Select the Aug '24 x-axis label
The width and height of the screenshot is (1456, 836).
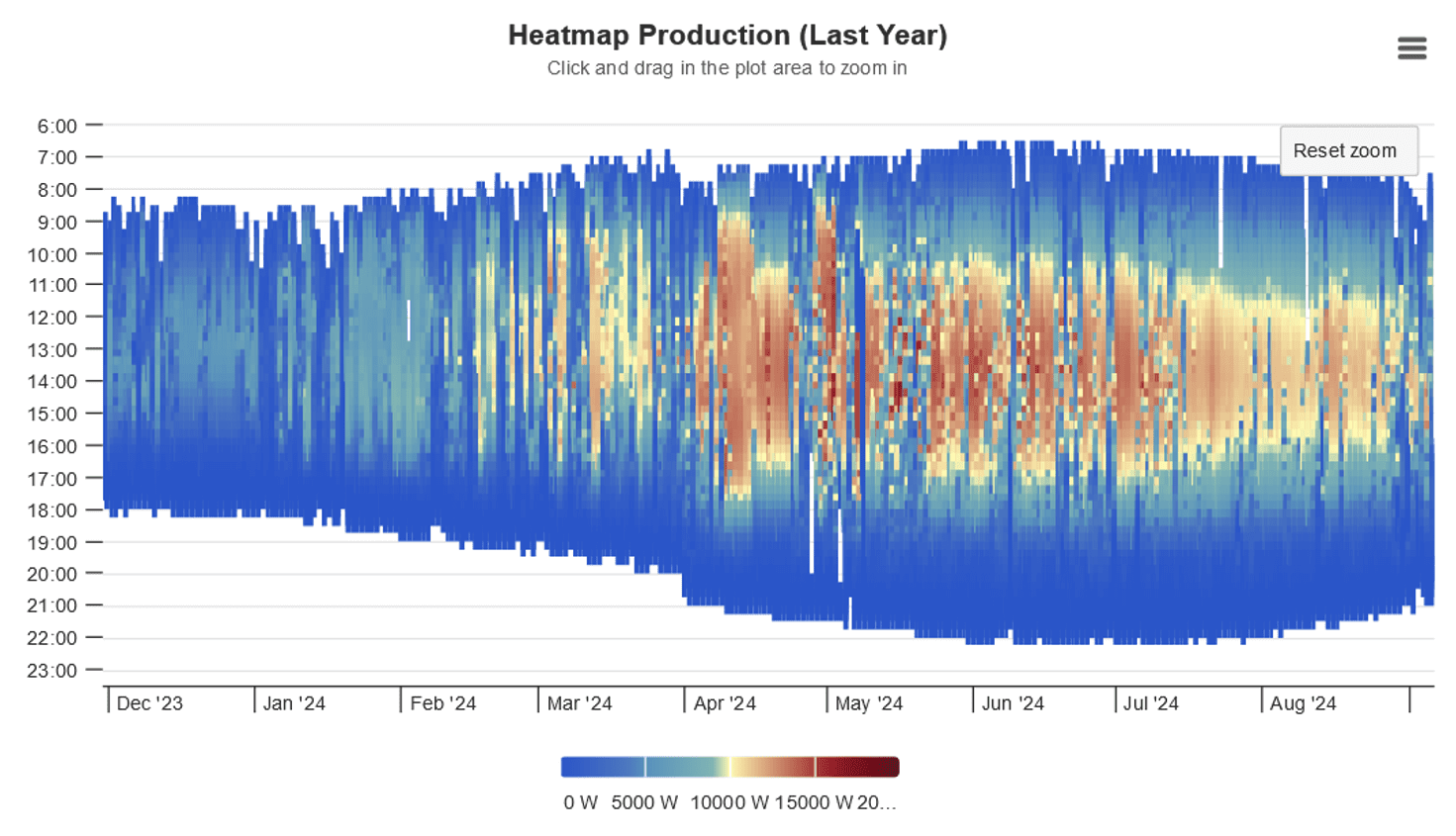1303,703
